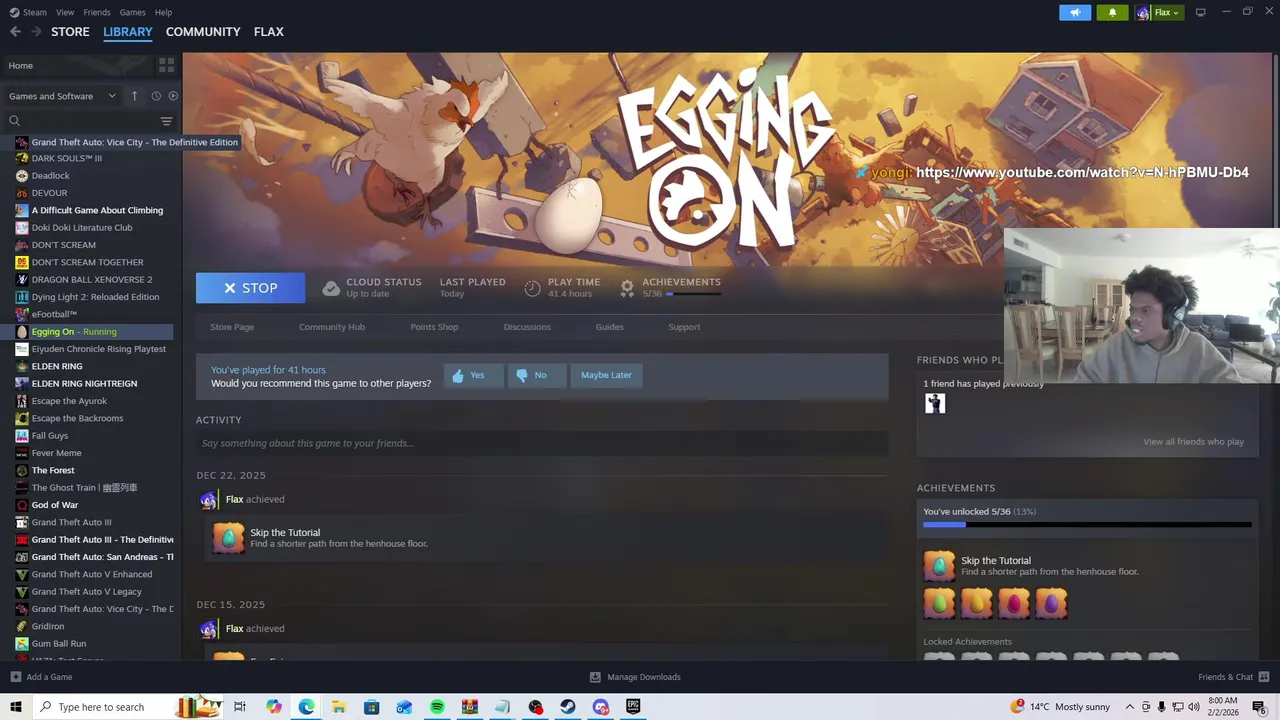Open Microsoft Edge in the taskbar
This screenshot has height=720, width=1280.
306,707
